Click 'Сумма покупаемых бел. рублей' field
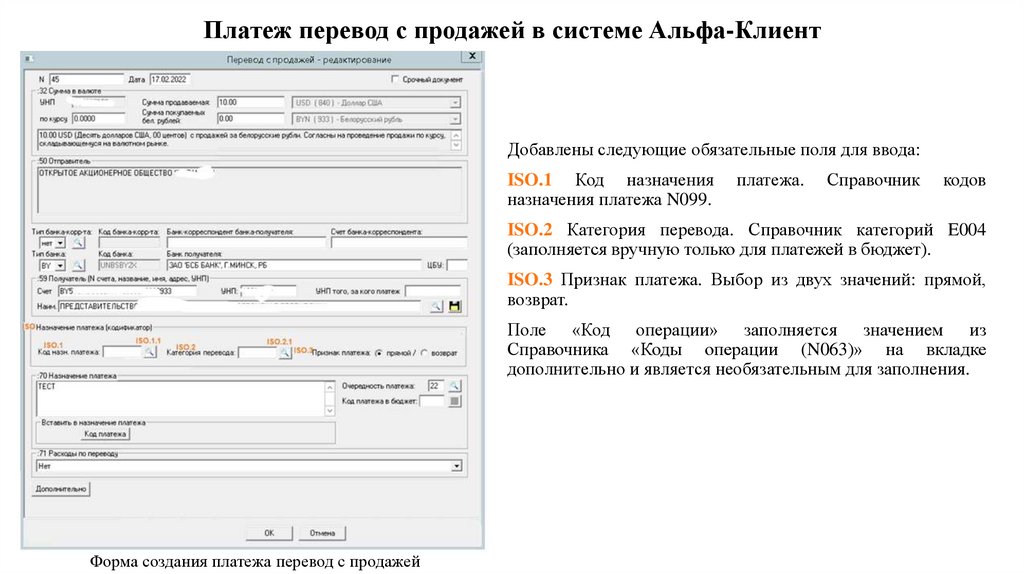Image resolution: width=1024 pixels, height=574 pixels. (x=251, y=119)
